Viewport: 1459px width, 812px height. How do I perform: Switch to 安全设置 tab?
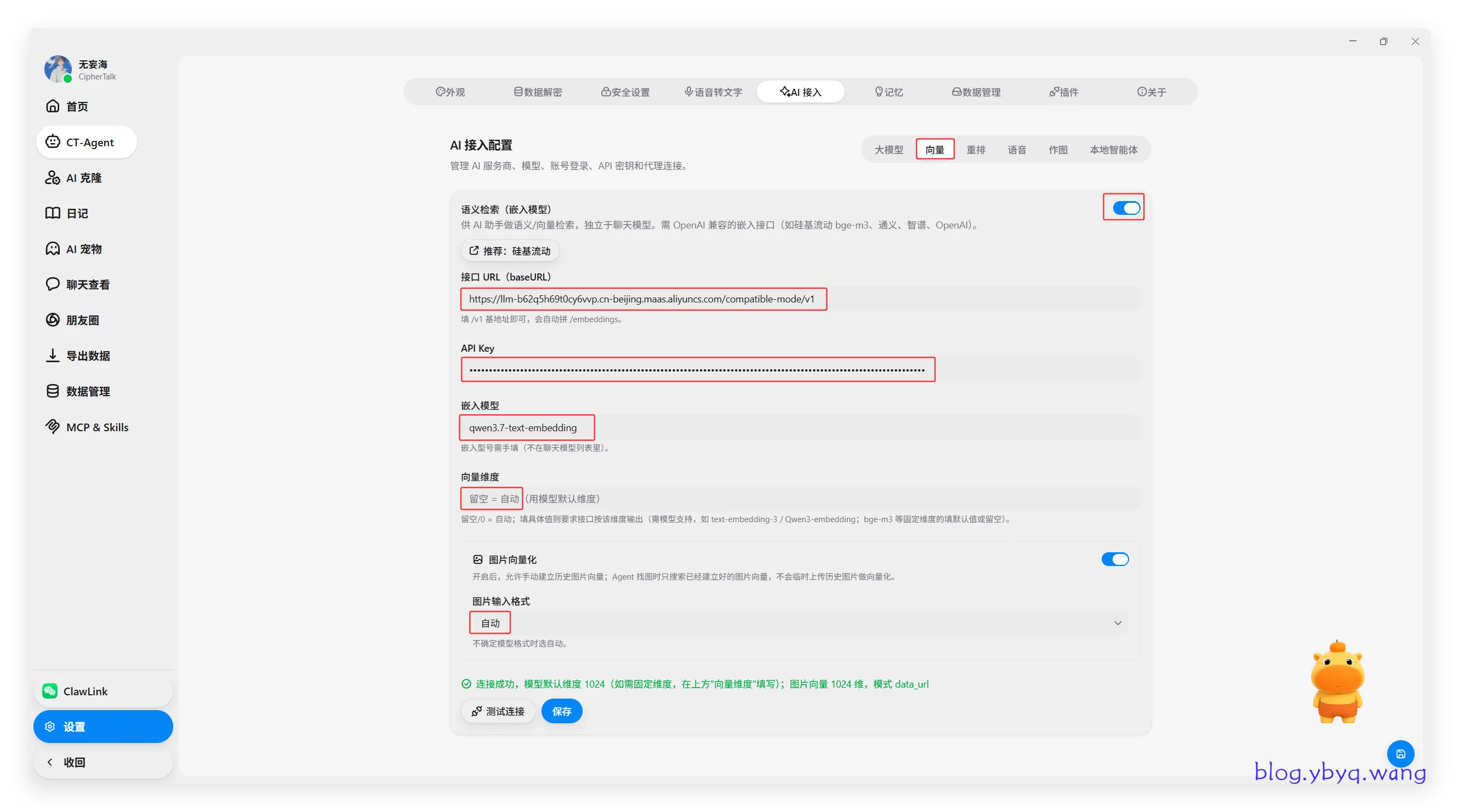(x=625, y=92)
